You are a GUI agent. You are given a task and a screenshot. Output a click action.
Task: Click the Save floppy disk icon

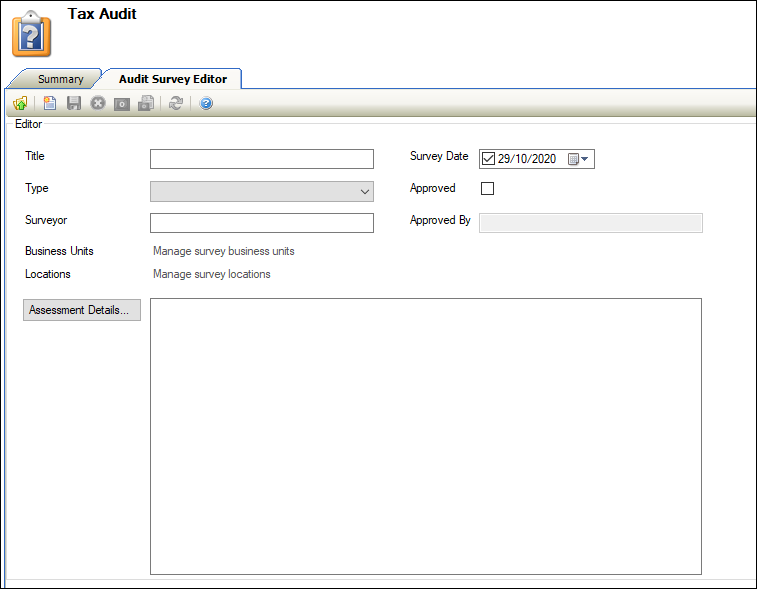point(74,104)
